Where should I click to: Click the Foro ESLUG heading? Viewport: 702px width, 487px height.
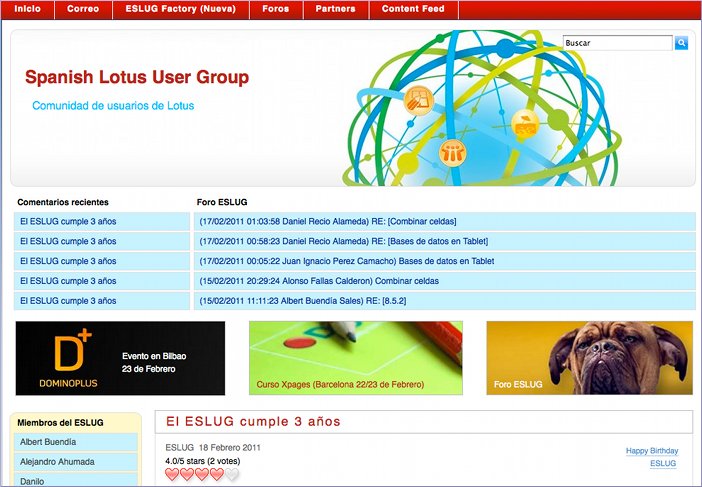pyautogui.click(x=222, y=202)
